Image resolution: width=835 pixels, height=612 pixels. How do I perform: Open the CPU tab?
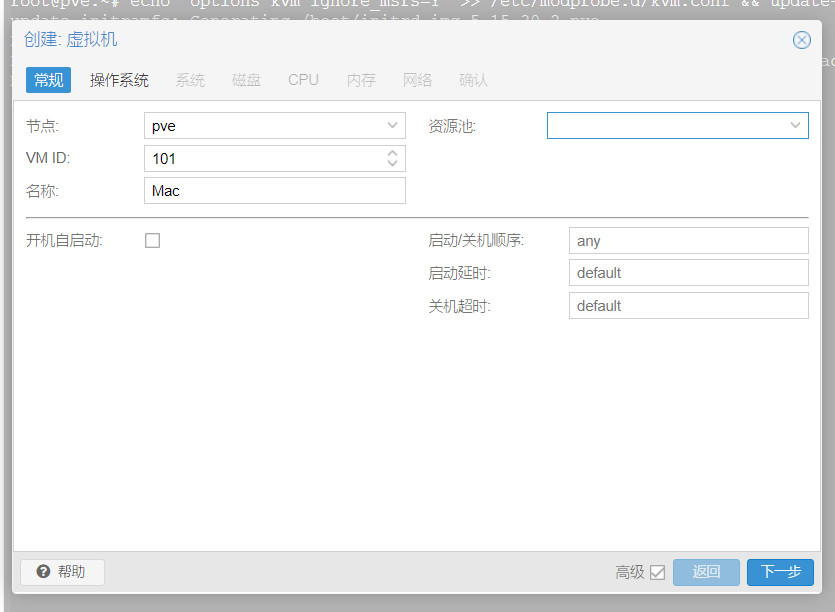click(303, 80)
